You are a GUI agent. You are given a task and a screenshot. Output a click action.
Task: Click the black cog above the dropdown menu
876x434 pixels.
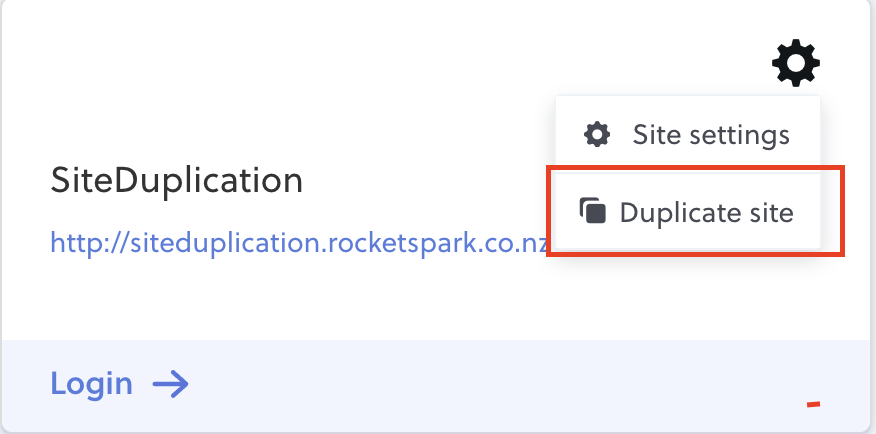tap(796, 63)
